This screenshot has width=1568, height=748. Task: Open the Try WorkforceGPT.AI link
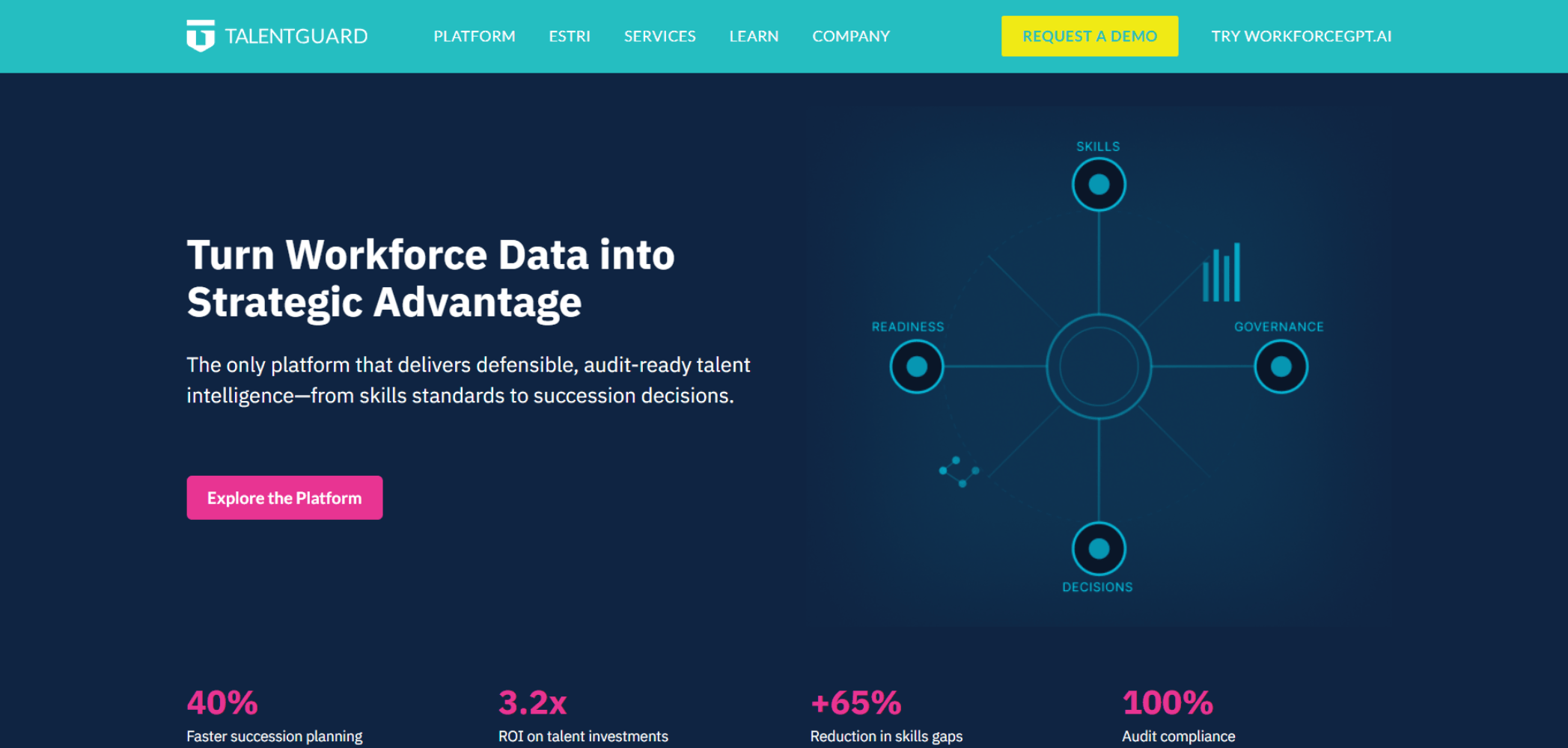(1302, 36)
